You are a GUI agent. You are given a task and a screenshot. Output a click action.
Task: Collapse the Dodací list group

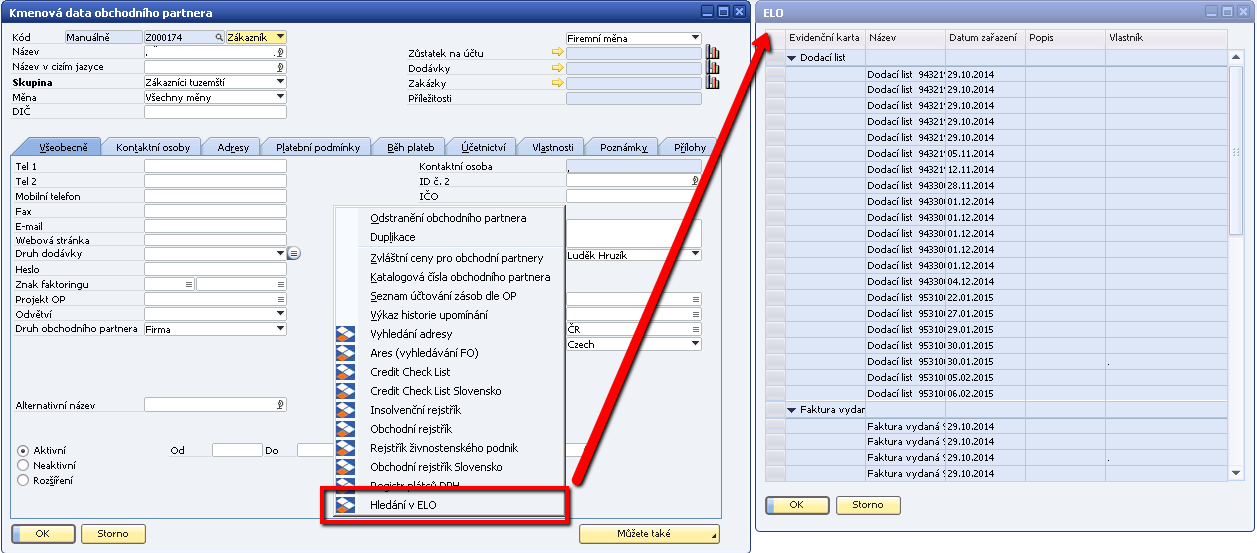pyautogui.click(x=792, y=58)
